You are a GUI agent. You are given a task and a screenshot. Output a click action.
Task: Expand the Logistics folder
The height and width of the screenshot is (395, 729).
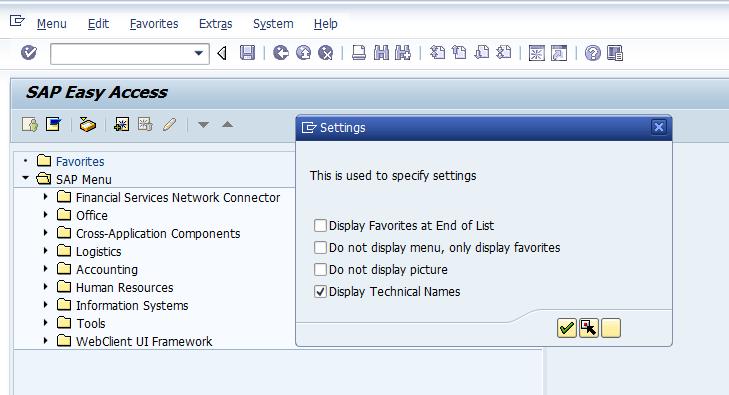[46, 250]
